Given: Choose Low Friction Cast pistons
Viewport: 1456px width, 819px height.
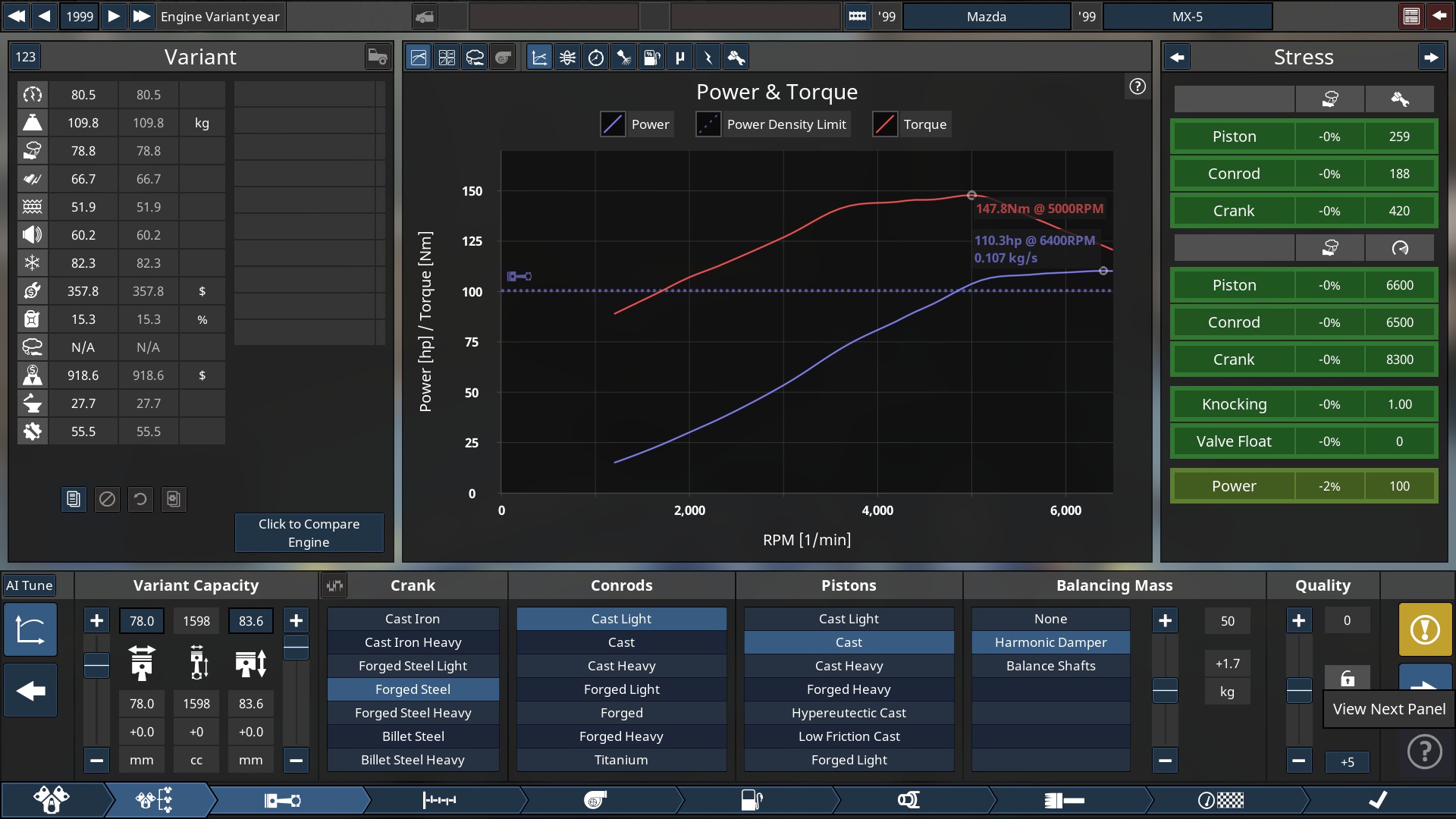Looking at the screenshot, I should coord(849,736).
